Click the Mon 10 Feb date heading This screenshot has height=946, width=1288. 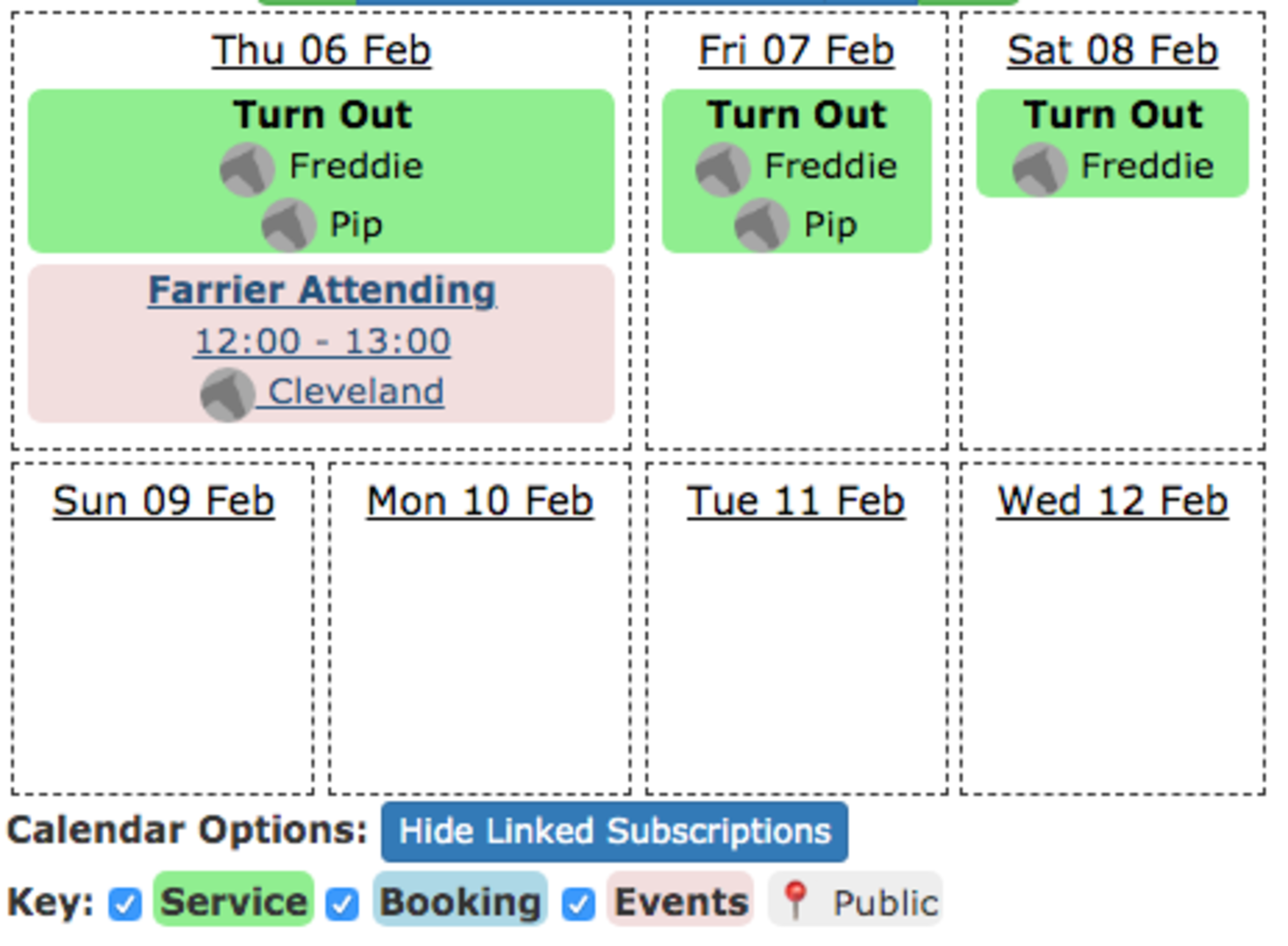pos(480,501)
